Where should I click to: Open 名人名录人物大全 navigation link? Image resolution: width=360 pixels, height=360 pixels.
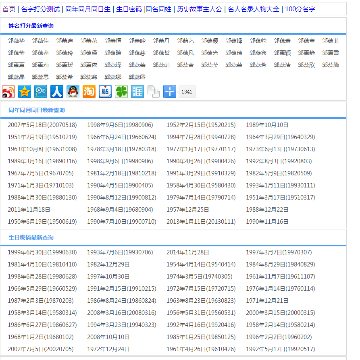click(x=253, y=9)
